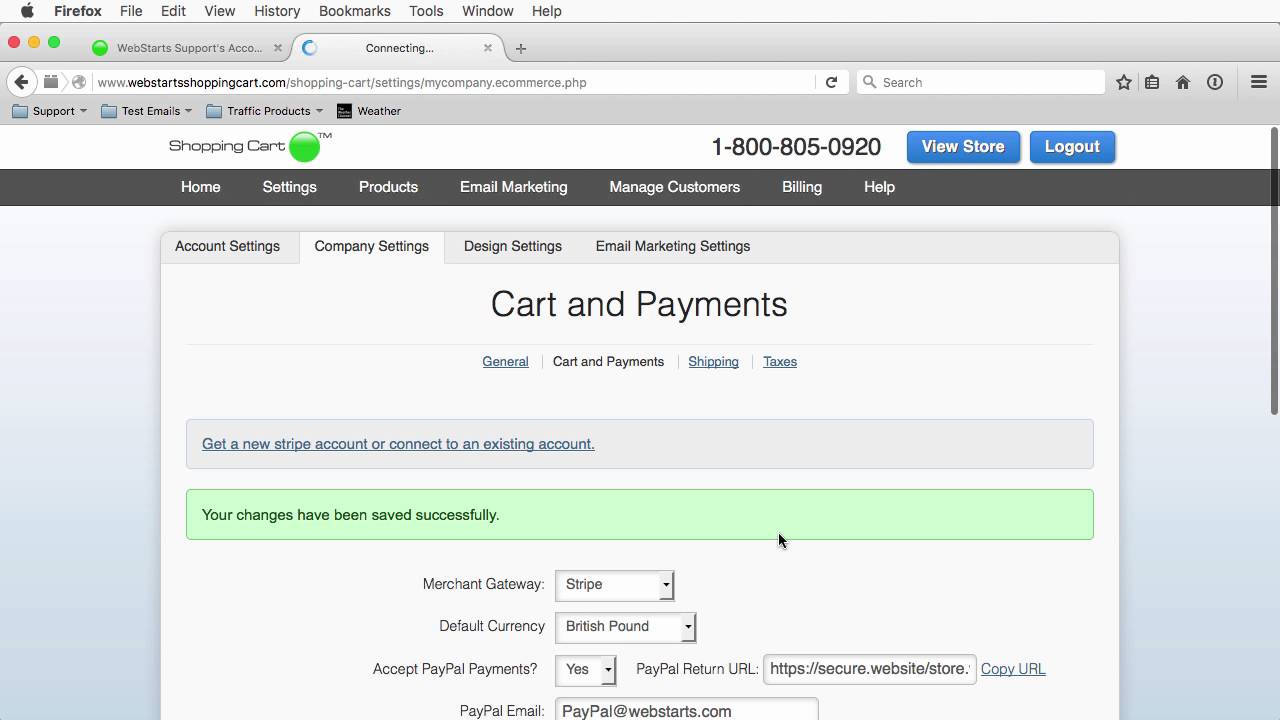
Task: Expand the Support bookmarks folder
Action: [49, 111]
